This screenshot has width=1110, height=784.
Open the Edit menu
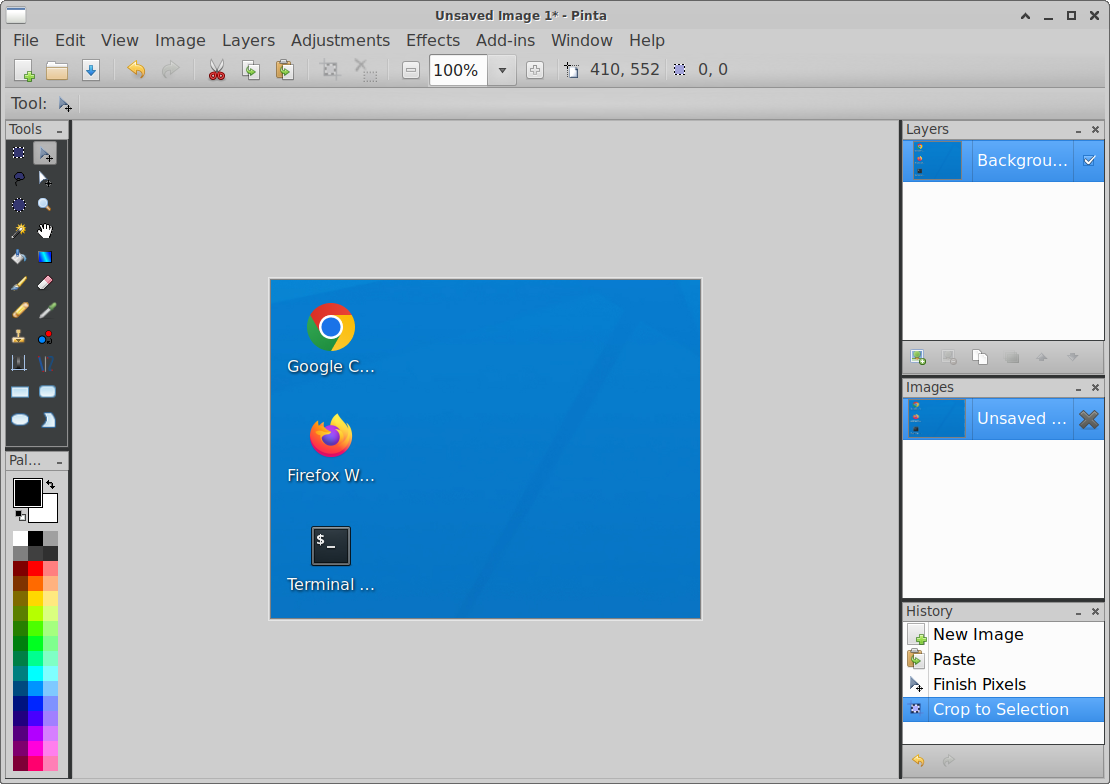point(70,40)
